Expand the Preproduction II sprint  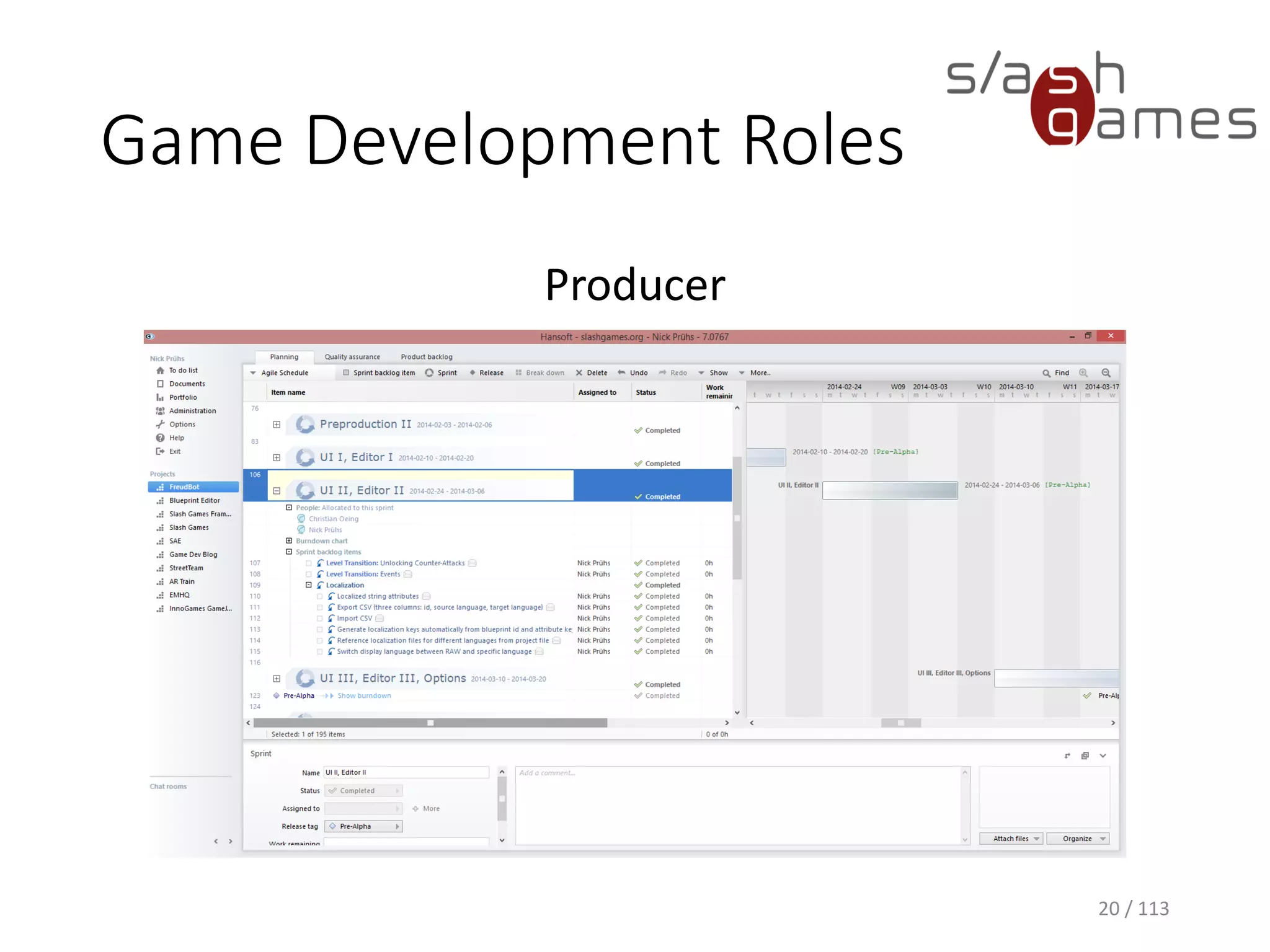pos(277,425)
